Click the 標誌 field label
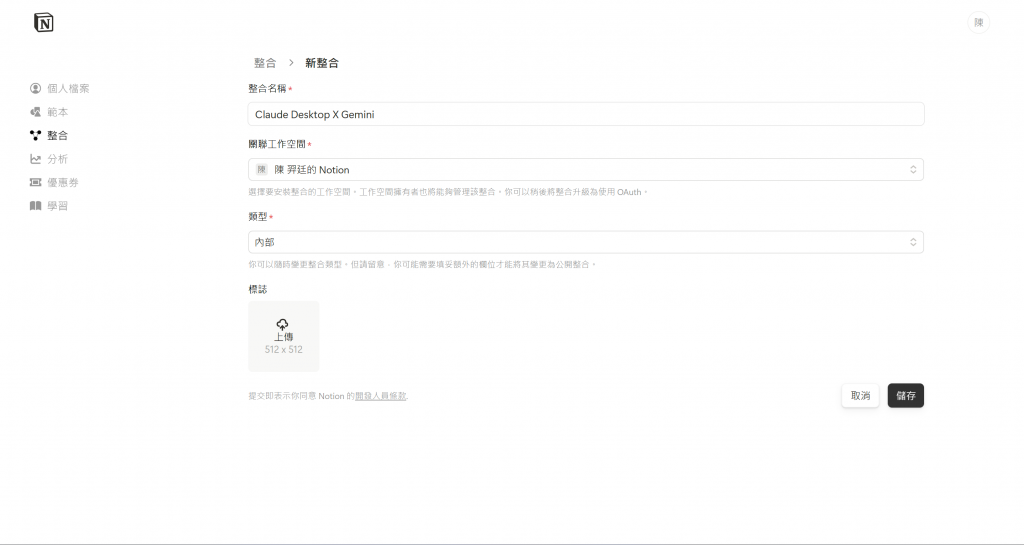Screen dimensions: 1024x545 click(x=258, y=289)
